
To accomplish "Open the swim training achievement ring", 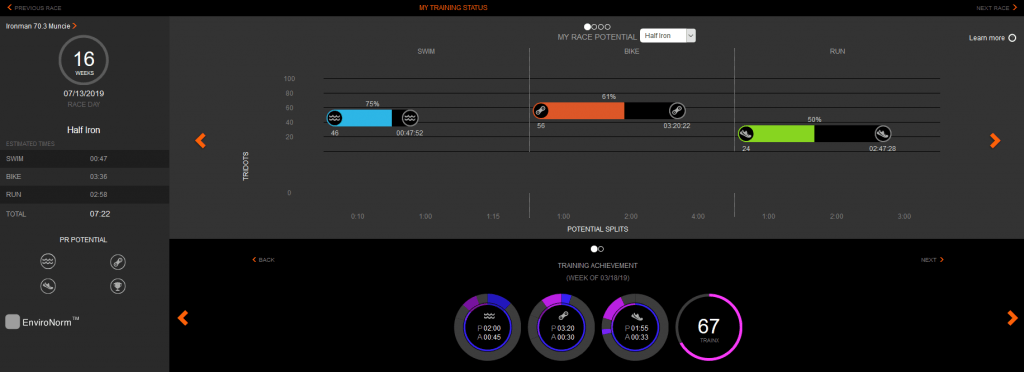I will (487, 326).
